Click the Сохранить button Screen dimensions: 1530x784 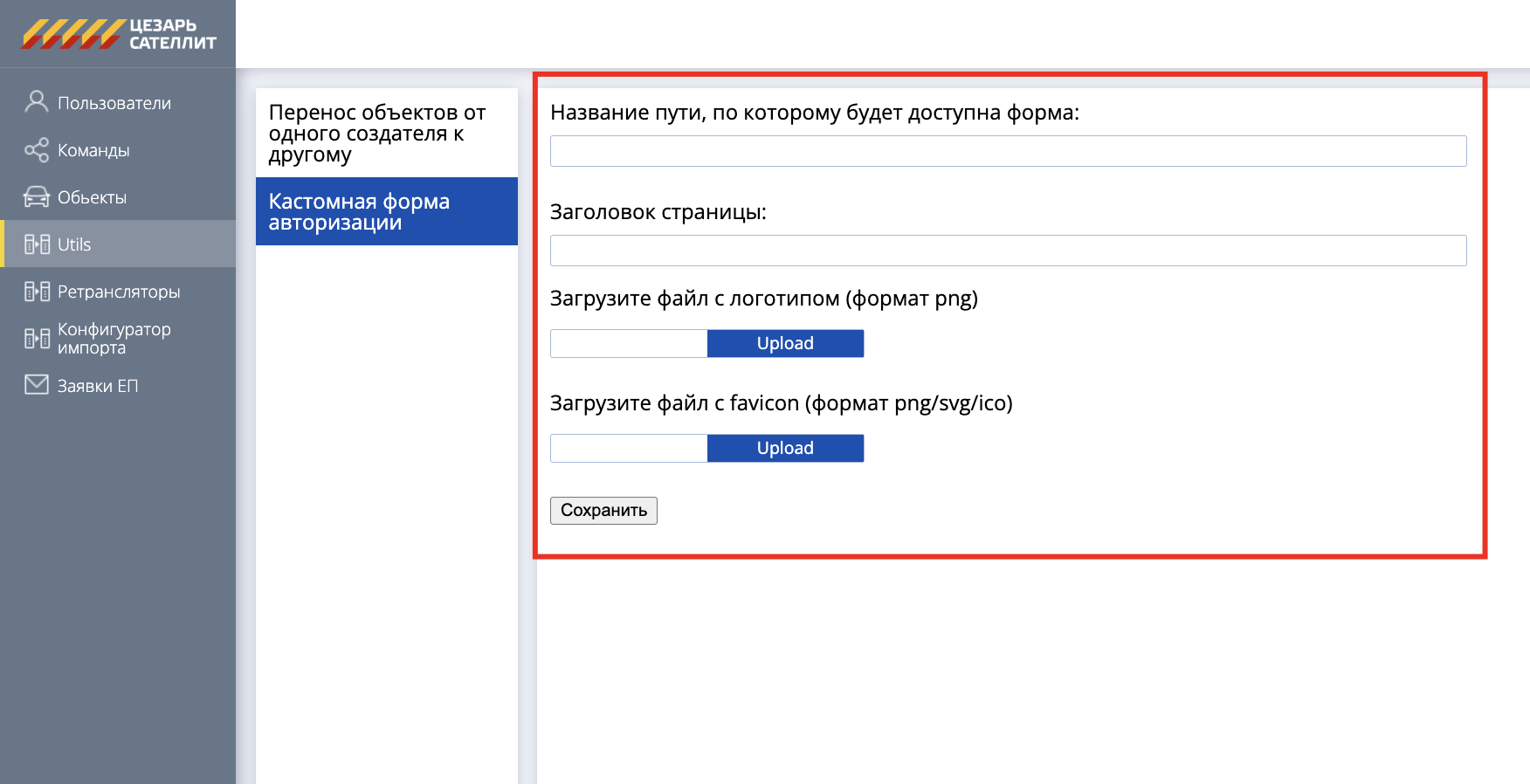603,511
